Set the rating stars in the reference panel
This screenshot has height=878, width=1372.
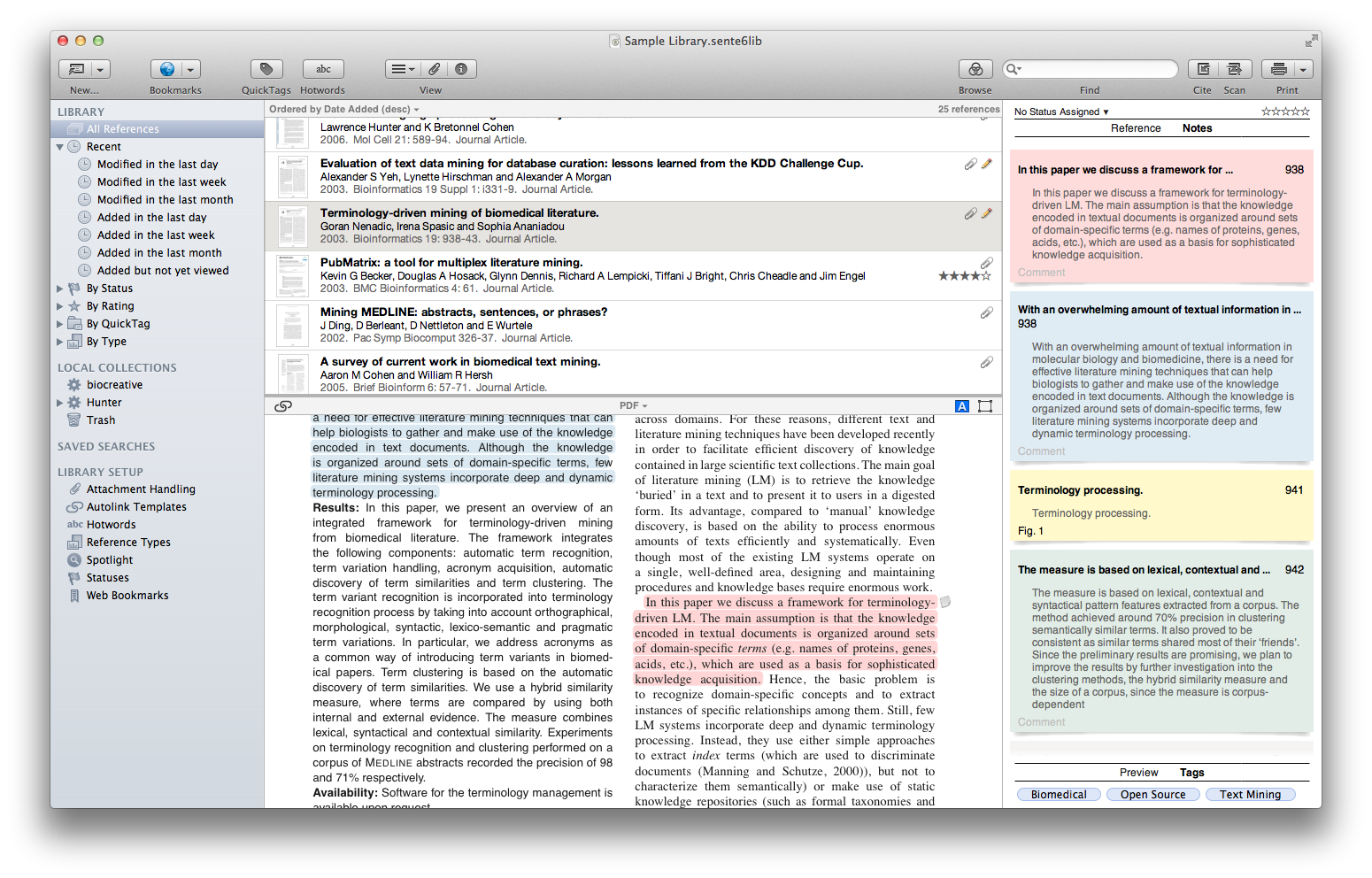1285,112
